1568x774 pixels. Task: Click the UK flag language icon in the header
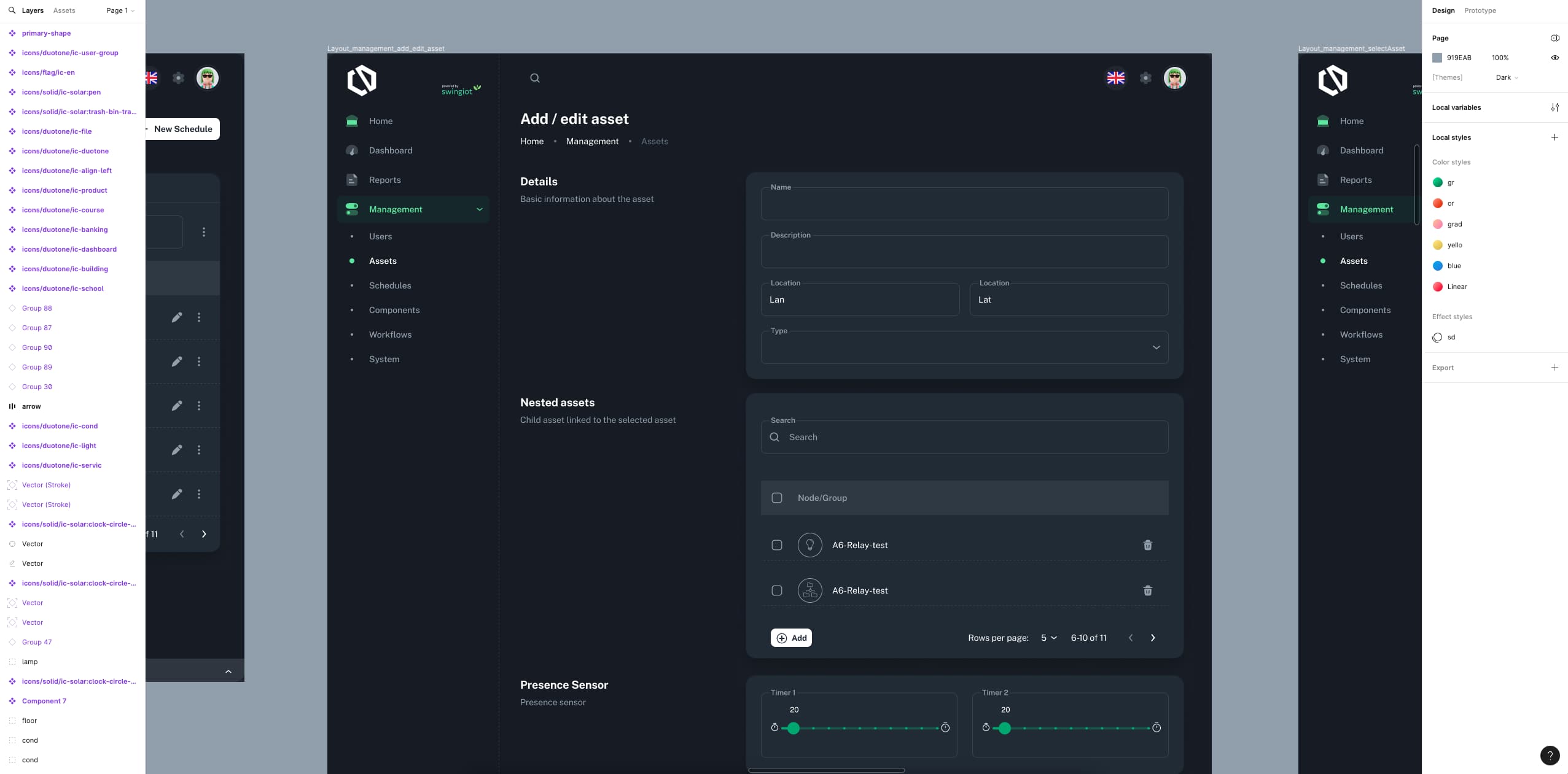click(x=1115, y=78)
